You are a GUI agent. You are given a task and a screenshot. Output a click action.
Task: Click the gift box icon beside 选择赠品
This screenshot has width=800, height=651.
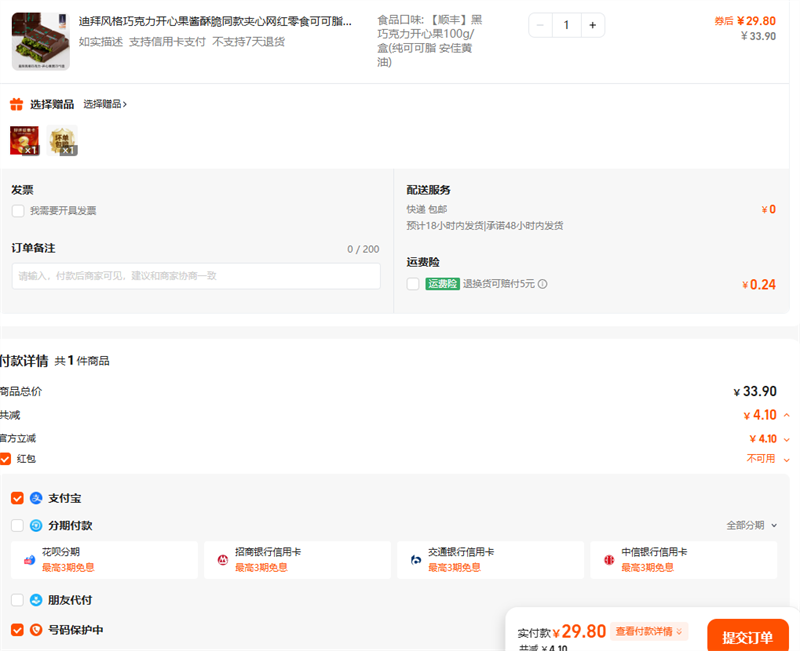coord(16,104)
